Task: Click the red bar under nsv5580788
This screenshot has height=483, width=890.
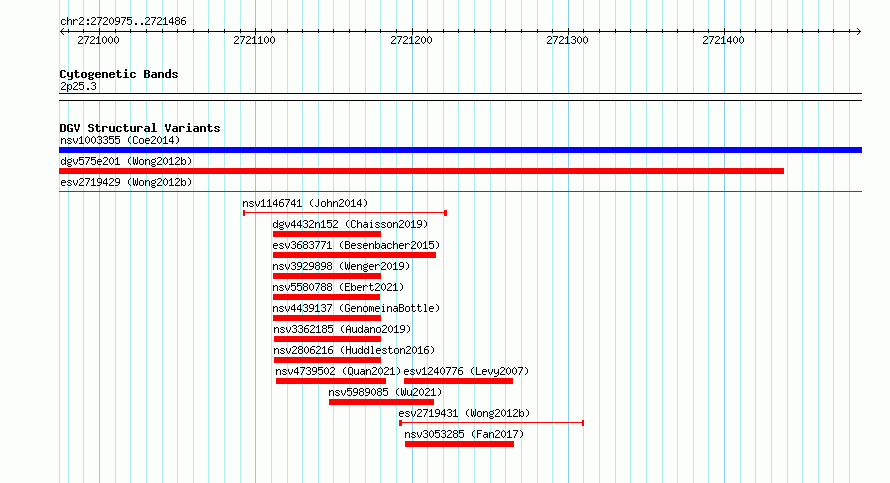Action: [x=326, y=297]
